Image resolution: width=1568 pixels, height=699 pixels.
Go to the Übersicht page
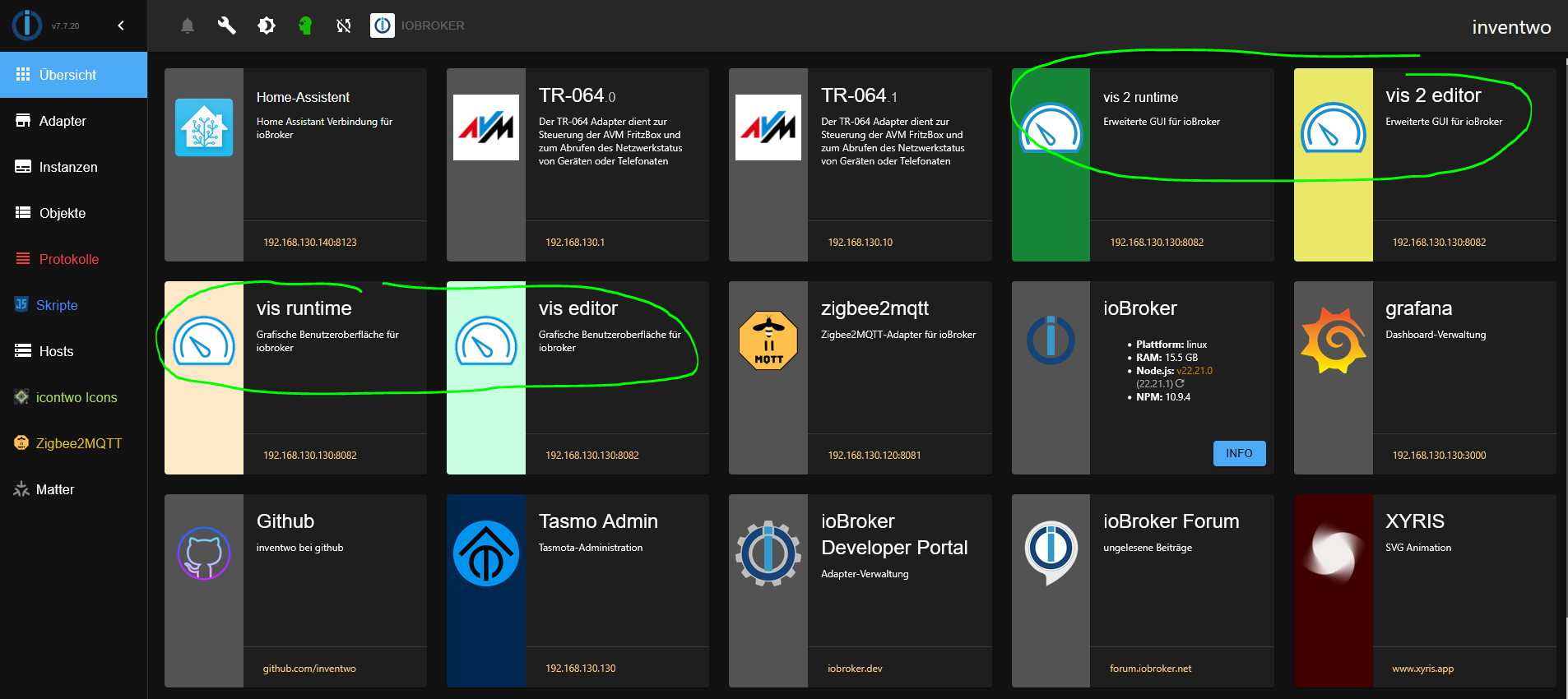pyautogui.click(x=74, y=75)
